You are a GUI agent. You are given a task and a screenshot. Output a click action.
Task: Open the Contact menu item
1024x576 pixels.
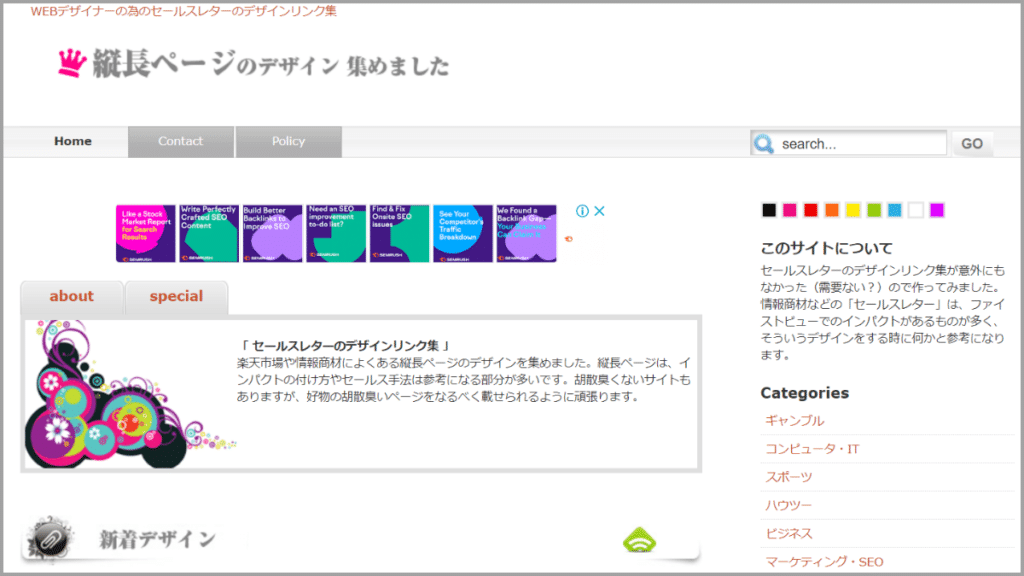[x=180, y=142]
